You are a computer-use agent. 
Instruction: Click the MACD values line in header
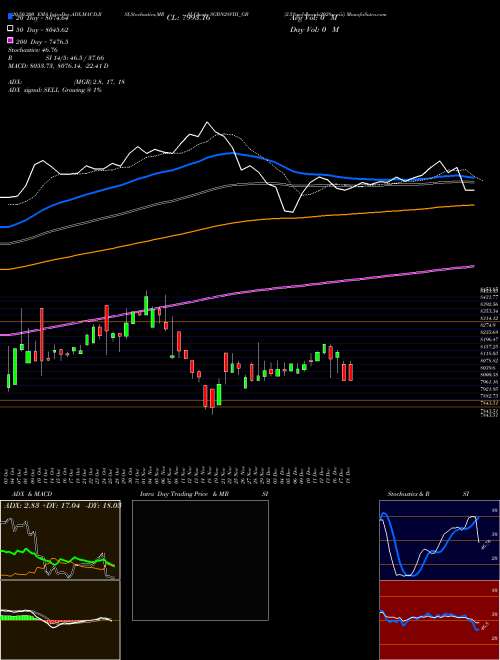[x=58, y=66]
